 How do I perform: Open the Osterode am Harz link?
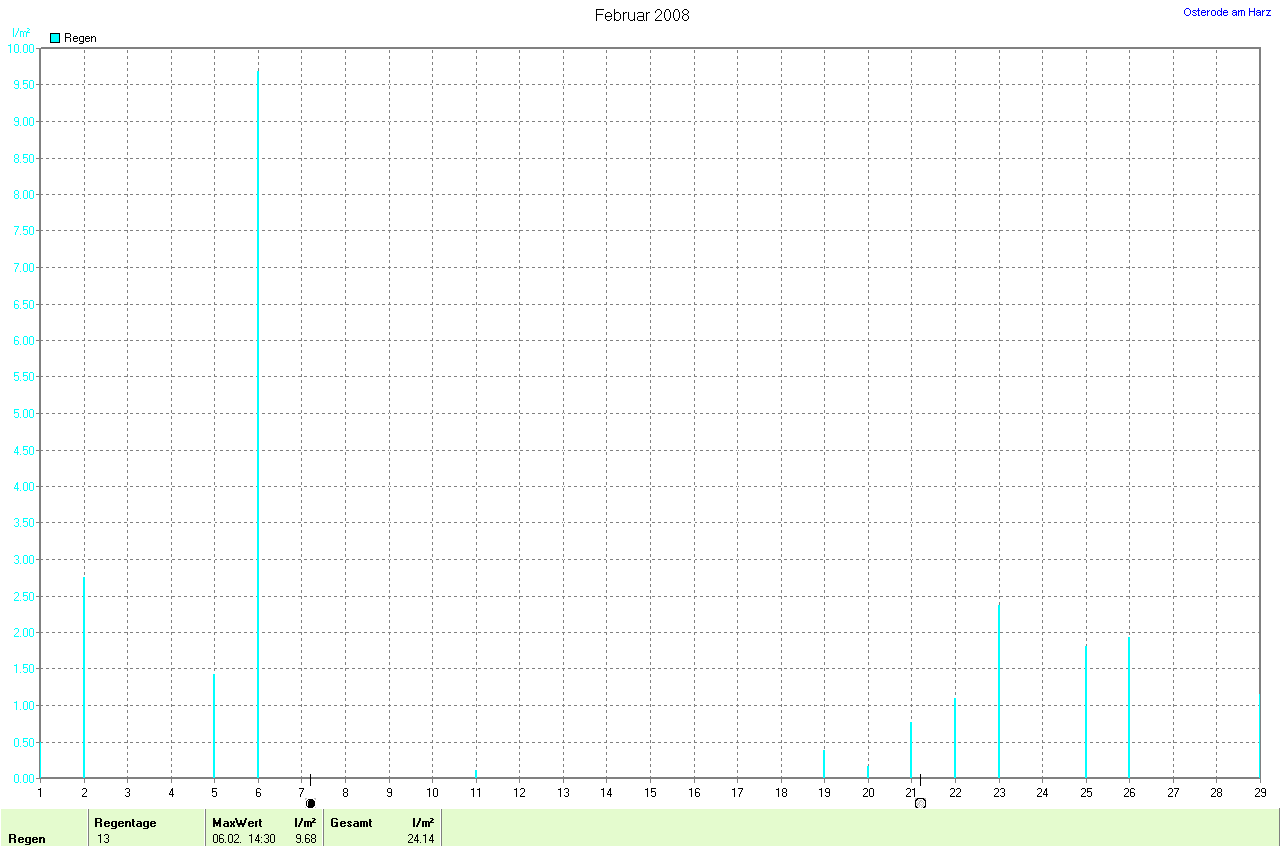(1227, 12)
